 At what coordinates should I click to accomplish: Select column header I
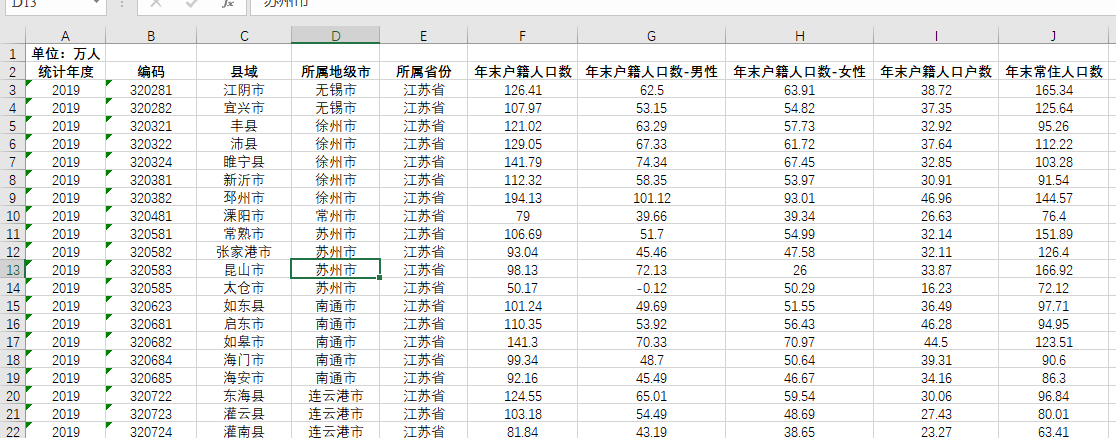(x=935, y=36)
